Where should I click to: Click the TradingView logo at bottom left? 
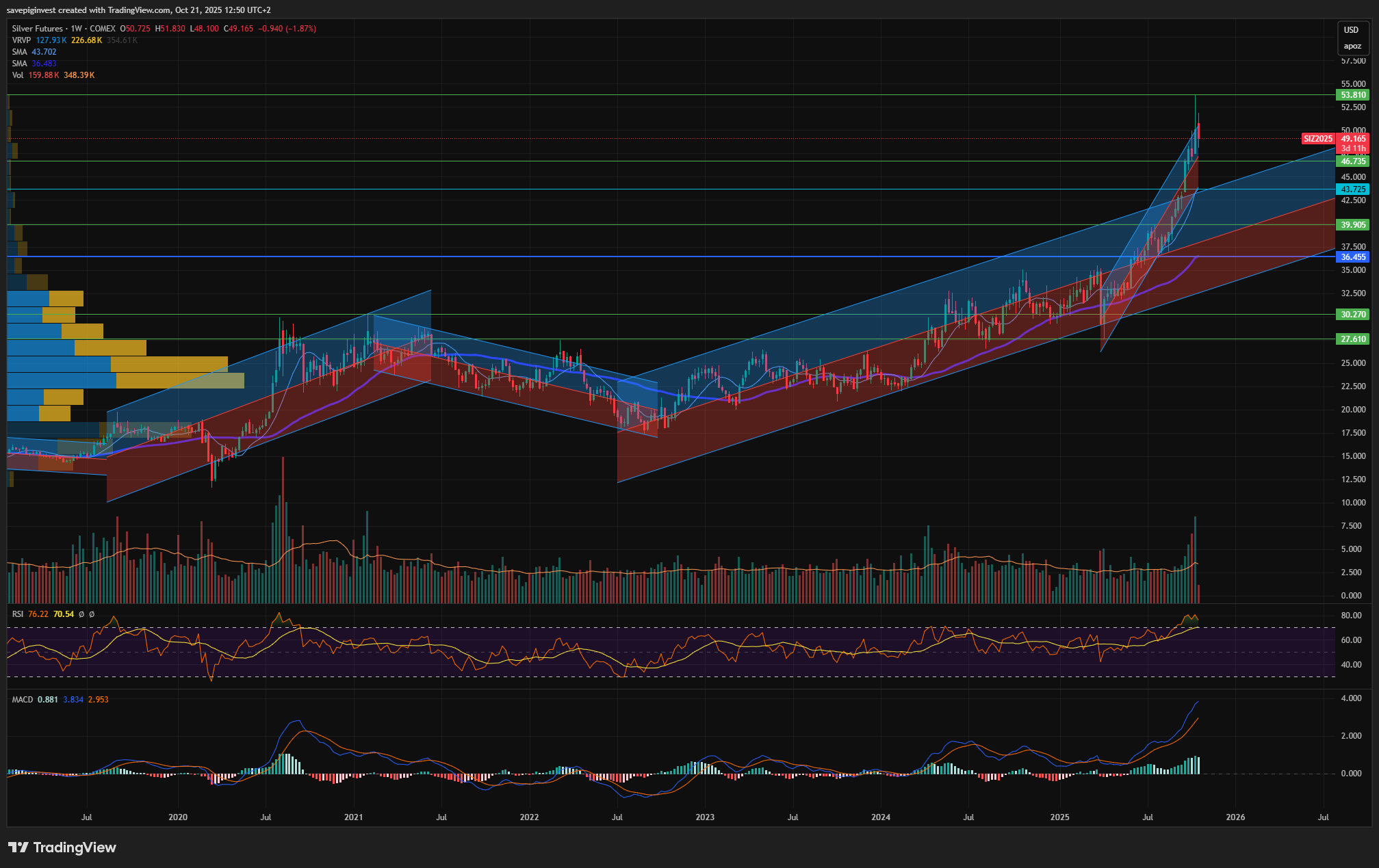[x=62, y=847]
